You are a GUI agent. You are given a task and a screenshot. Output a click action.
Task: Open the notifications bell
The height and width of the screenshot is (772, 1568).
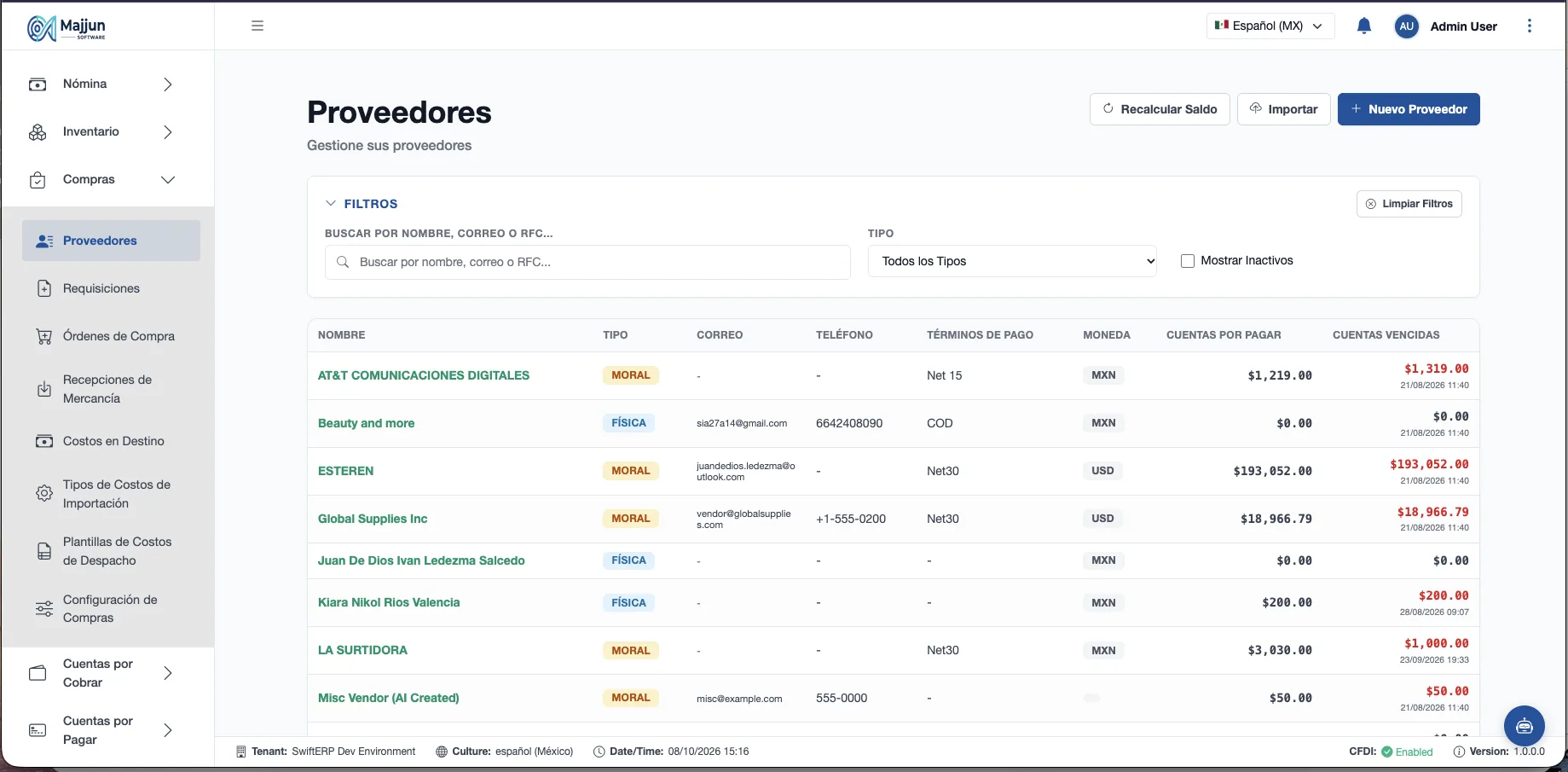pyautogui.click(x=1364, y=26)
